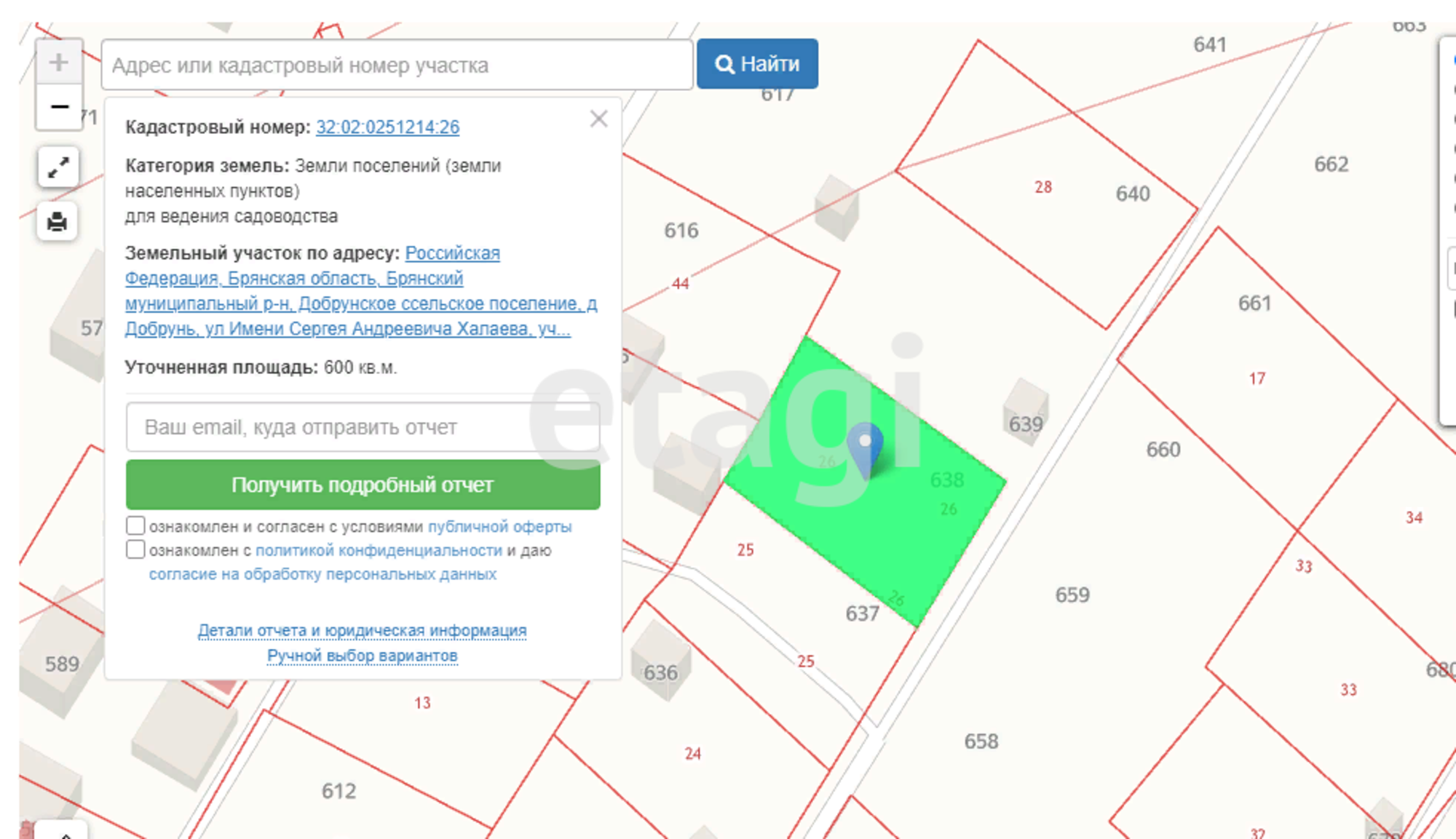Focus the email input for report
Viewport: 1456px width, 839px height.
pyautogui.click(x=363, y=427)
